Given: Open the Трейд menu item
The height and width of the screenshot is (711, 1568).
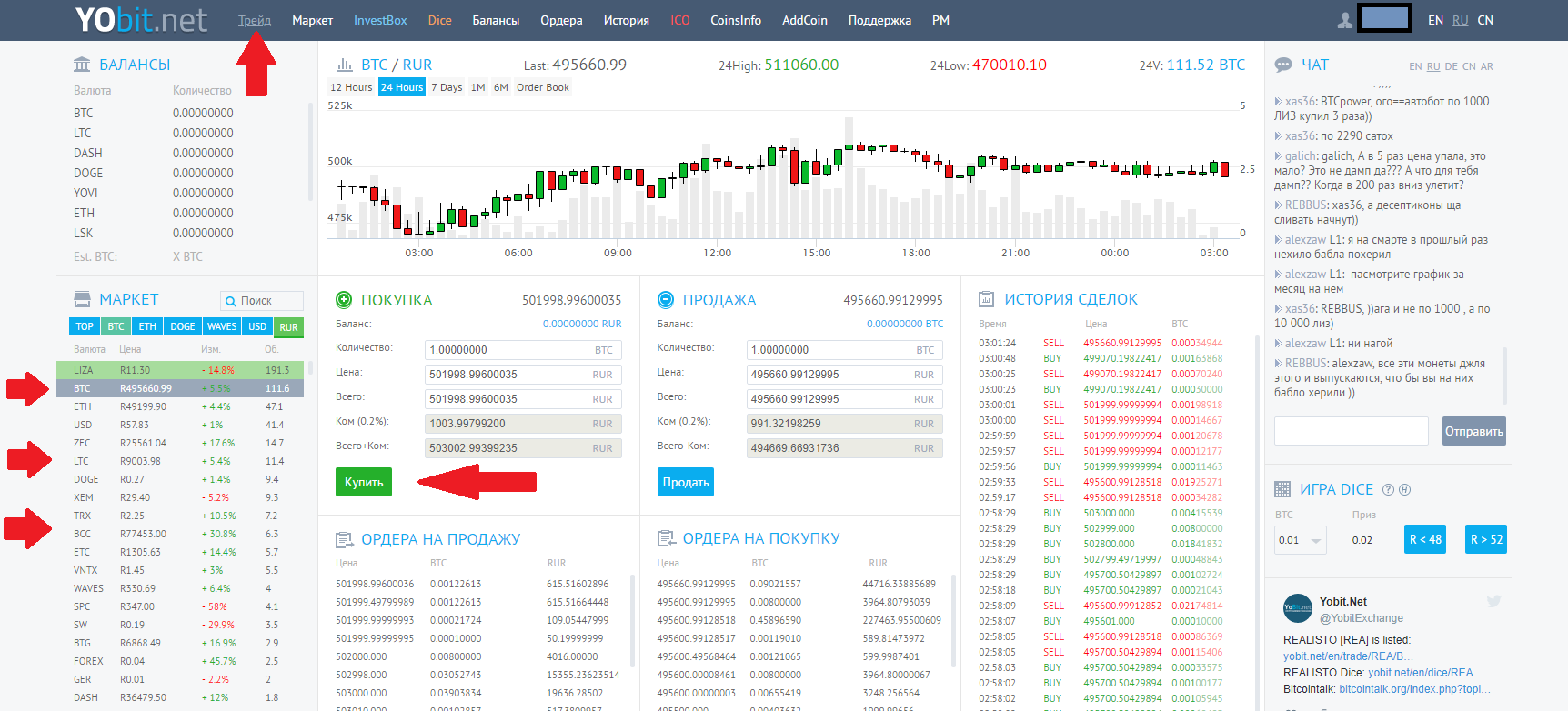Looking at the screenshot, I should tap(255, 20).
